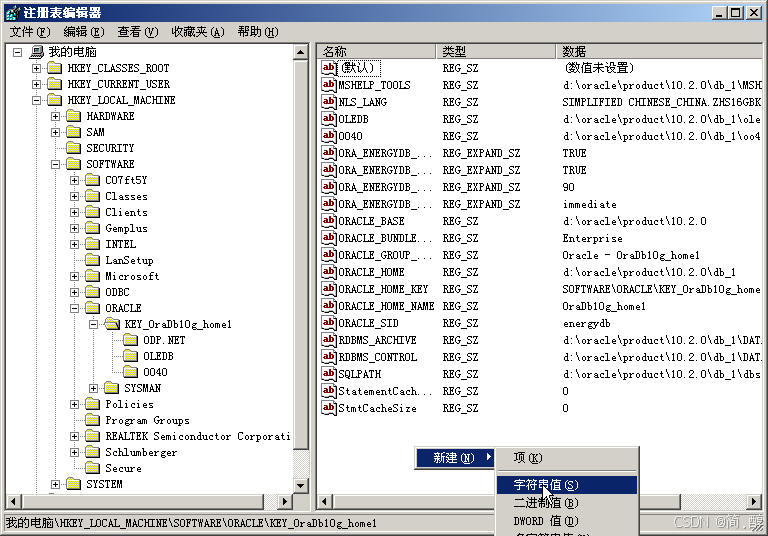Click the ab icon of the default value
Image resolution: width=768 pixels, height=536 pixels.
tap(329, 67)
